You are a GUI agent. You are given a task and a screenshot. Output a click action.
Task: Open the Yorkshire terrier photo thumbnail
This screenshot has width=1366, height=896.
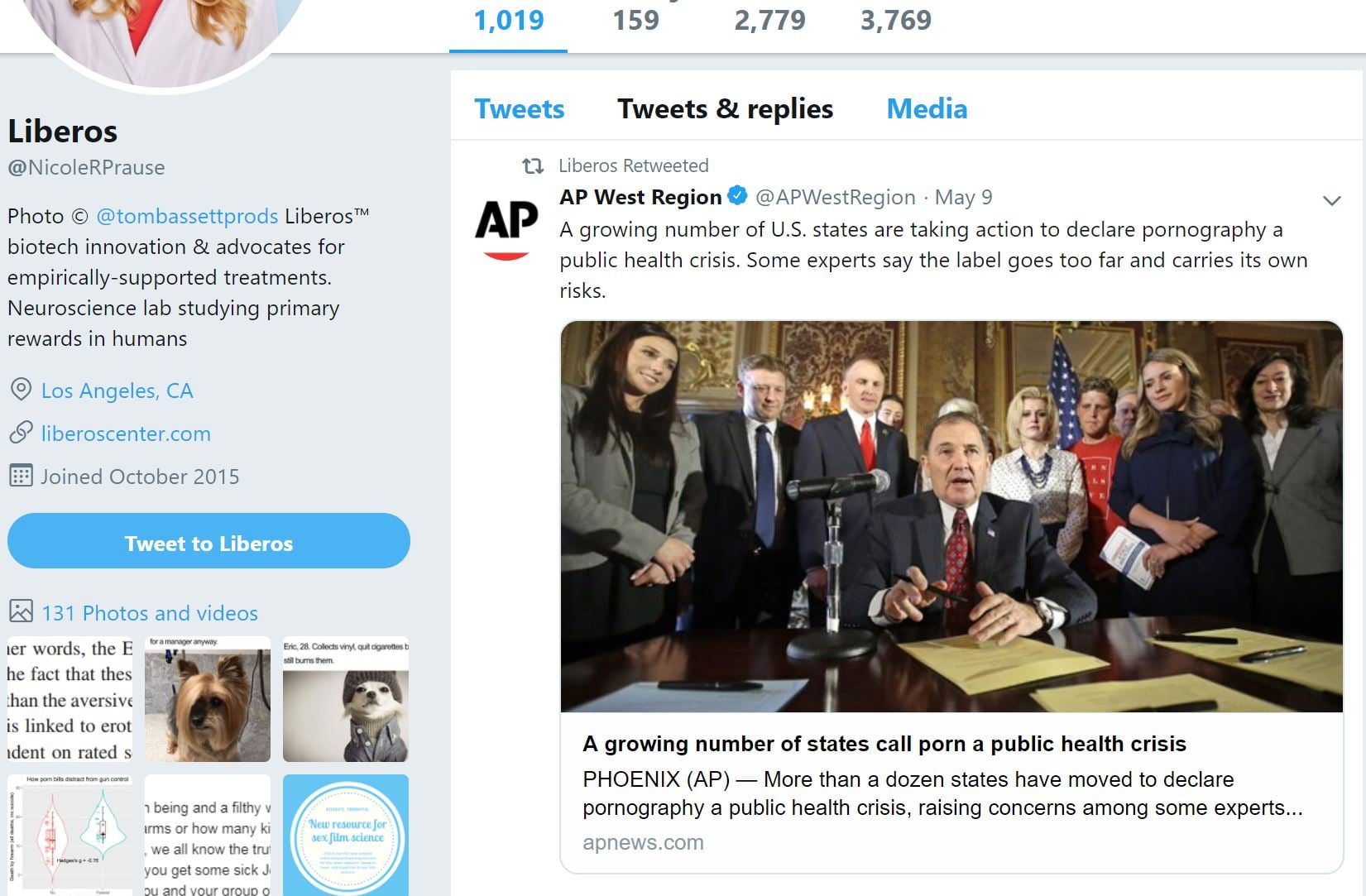coord(208,699)
